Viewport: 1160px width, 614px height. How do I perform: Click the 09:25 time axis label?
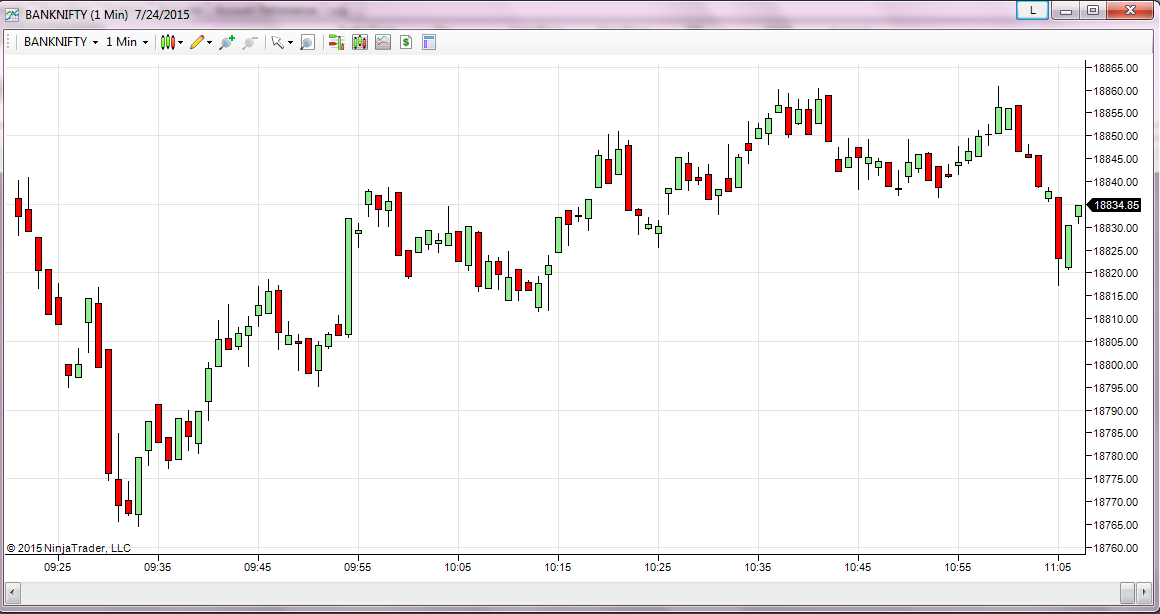[x=58, y=567]
